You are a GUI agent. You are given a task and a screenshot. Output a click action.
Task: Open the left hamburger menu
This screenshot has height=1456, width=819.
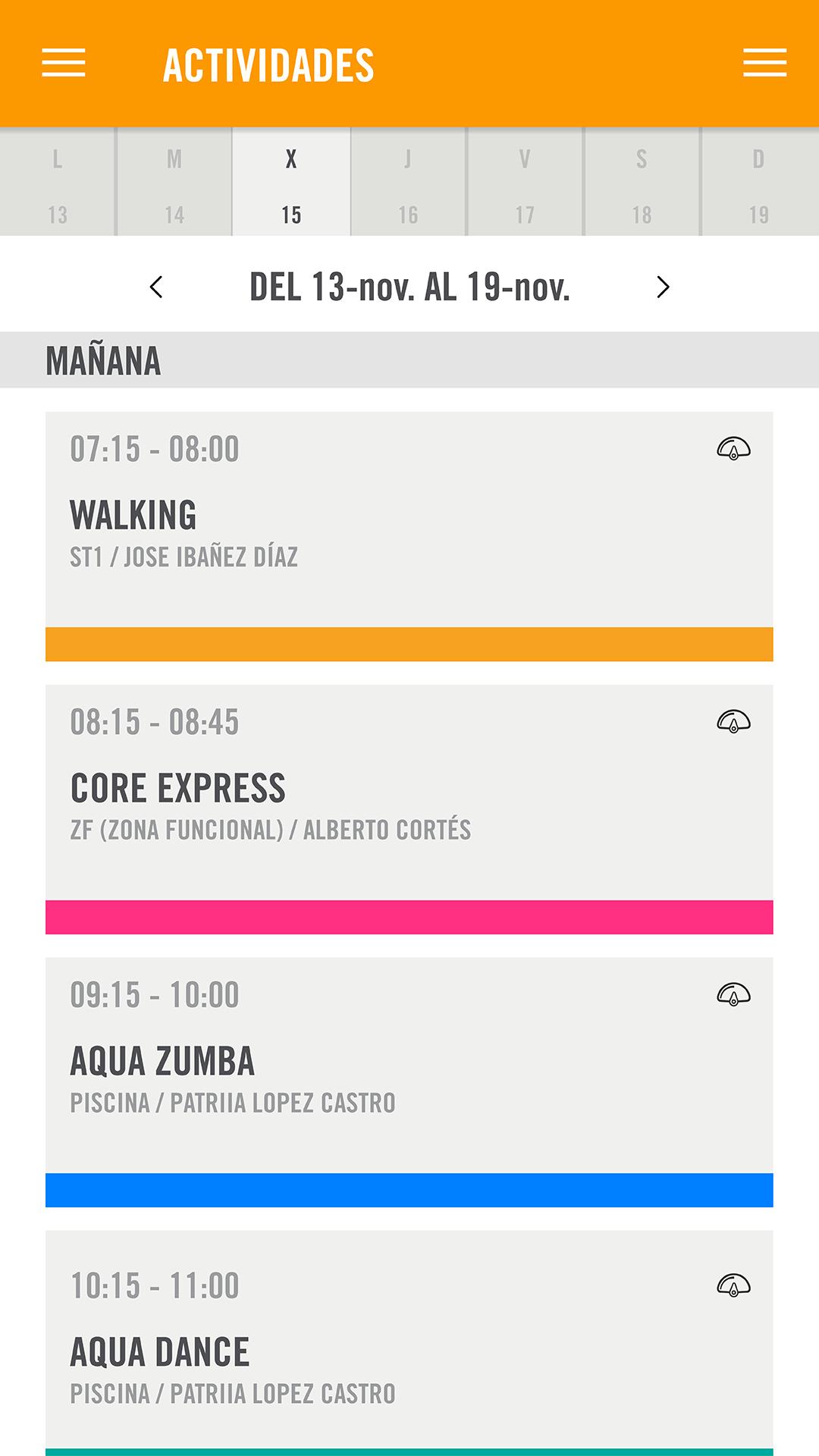click(64, 63)
